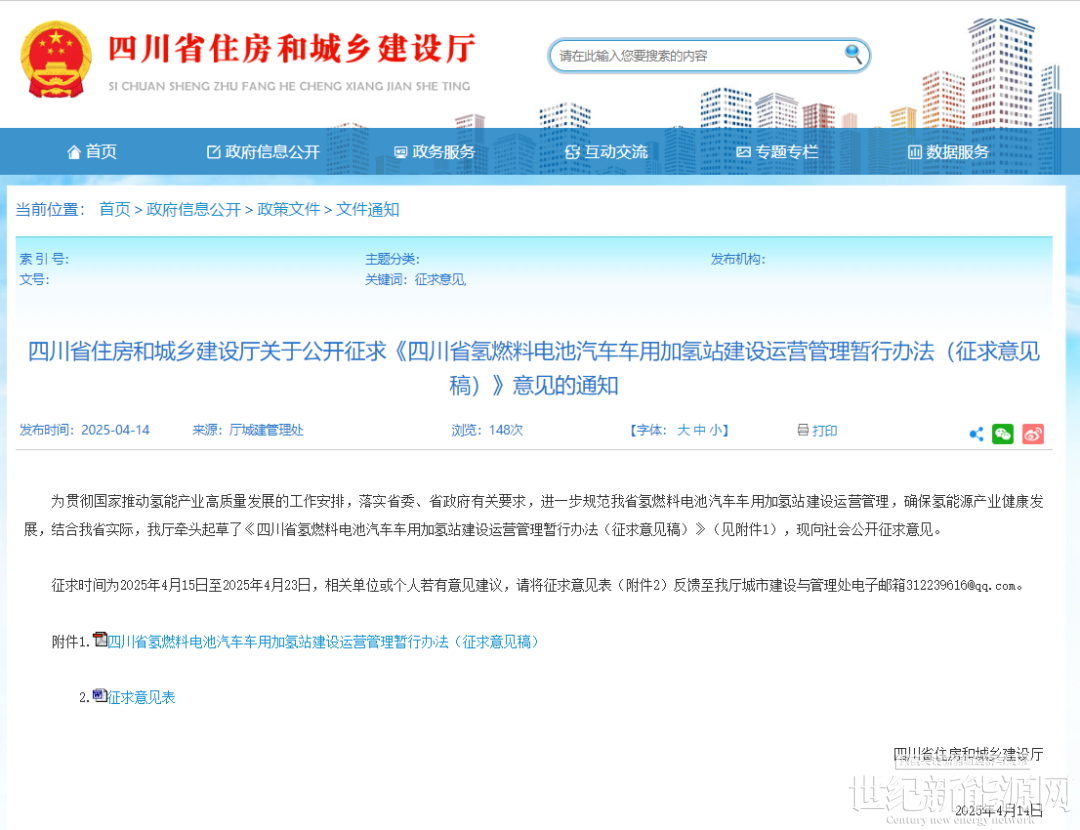Screen dimensions: 1080x830
Task: Open the 政府信息公开 navigation menu
Action: click(264, 152)
